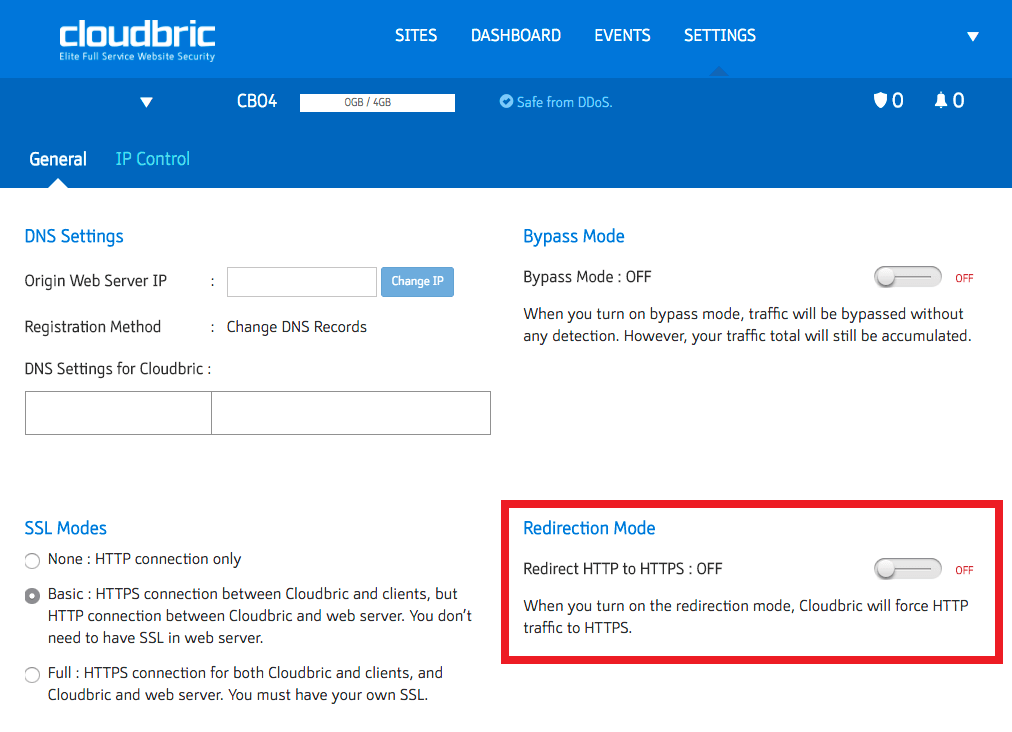The width and height of the screenshot is (1012, 732).
Task: Click the 0GB / 4GB usage bar
Action: [x=378, y=103]
